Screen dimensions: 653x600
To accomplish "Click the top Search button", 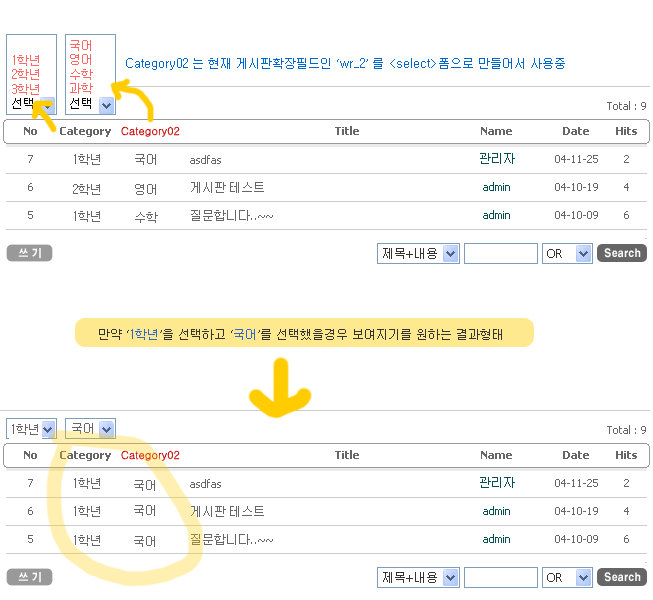I will 622,253.
